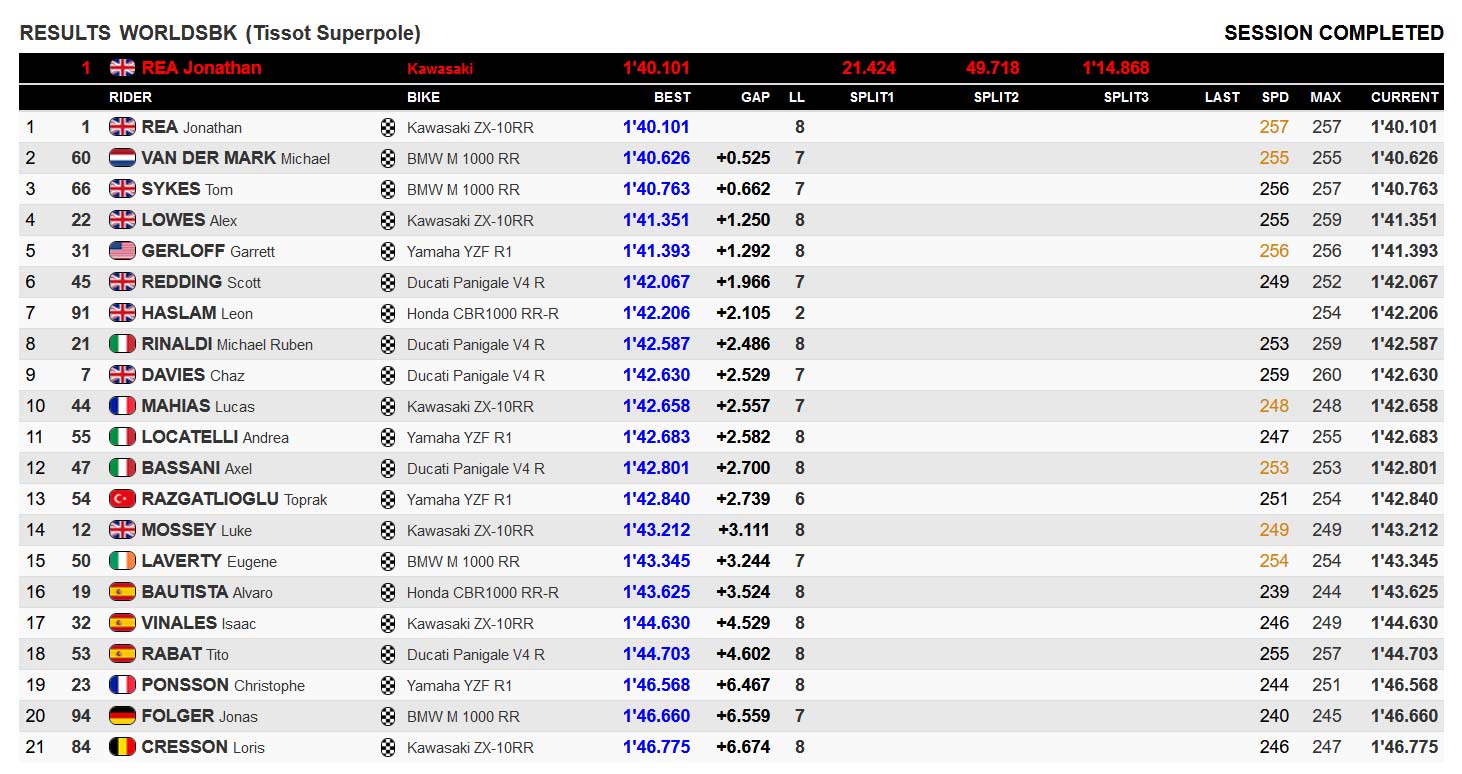Click the SPLIT1 column header
1462x774 pixels.
point(872,97)
